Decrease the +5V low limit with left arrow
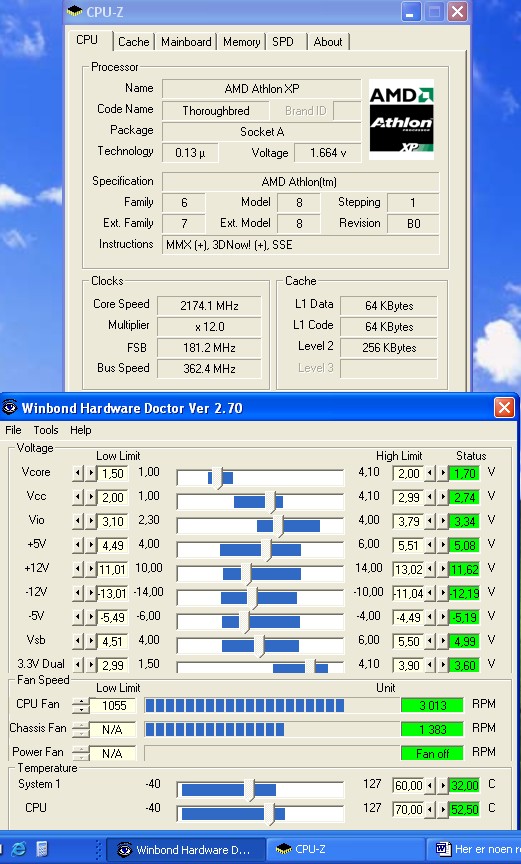The image size is (521, 864). (78, 546)
